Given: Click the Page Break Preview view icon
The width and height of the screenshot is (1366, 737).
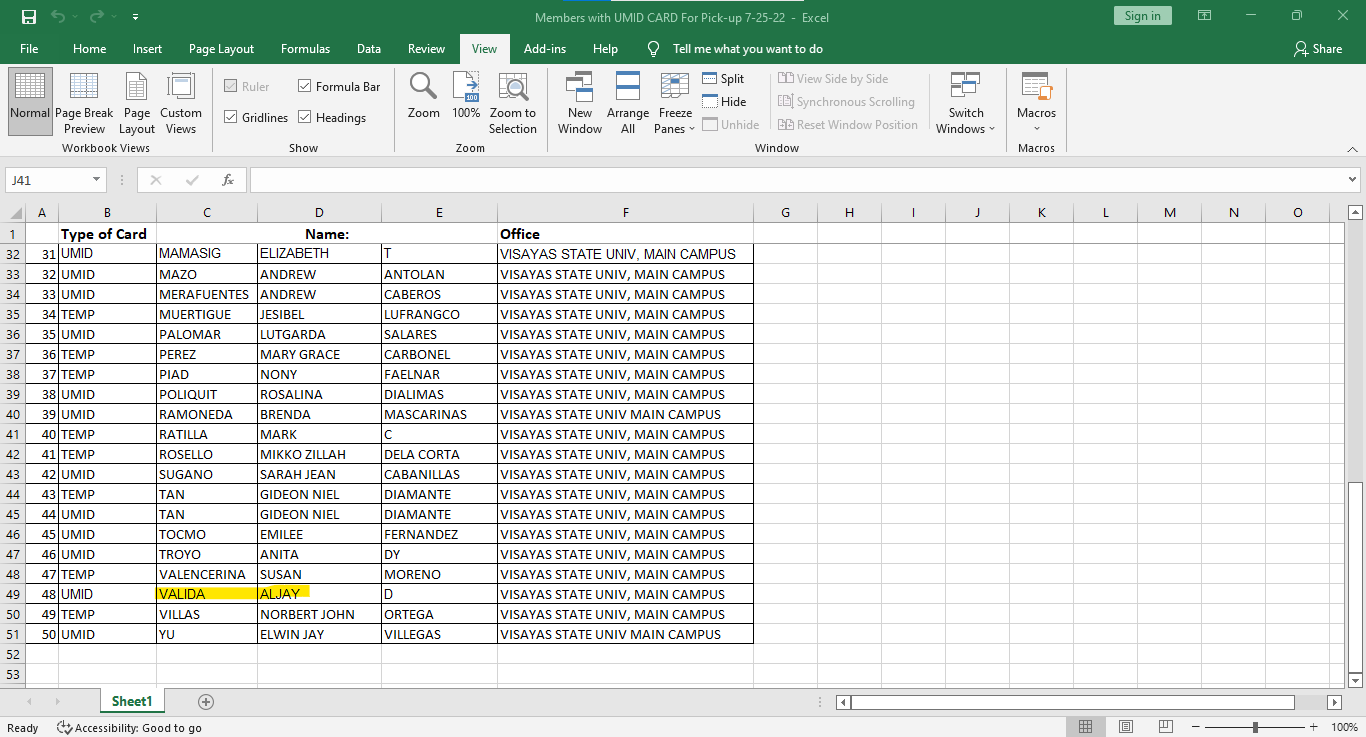Looking at the screenshot, I should pos(84,88).
